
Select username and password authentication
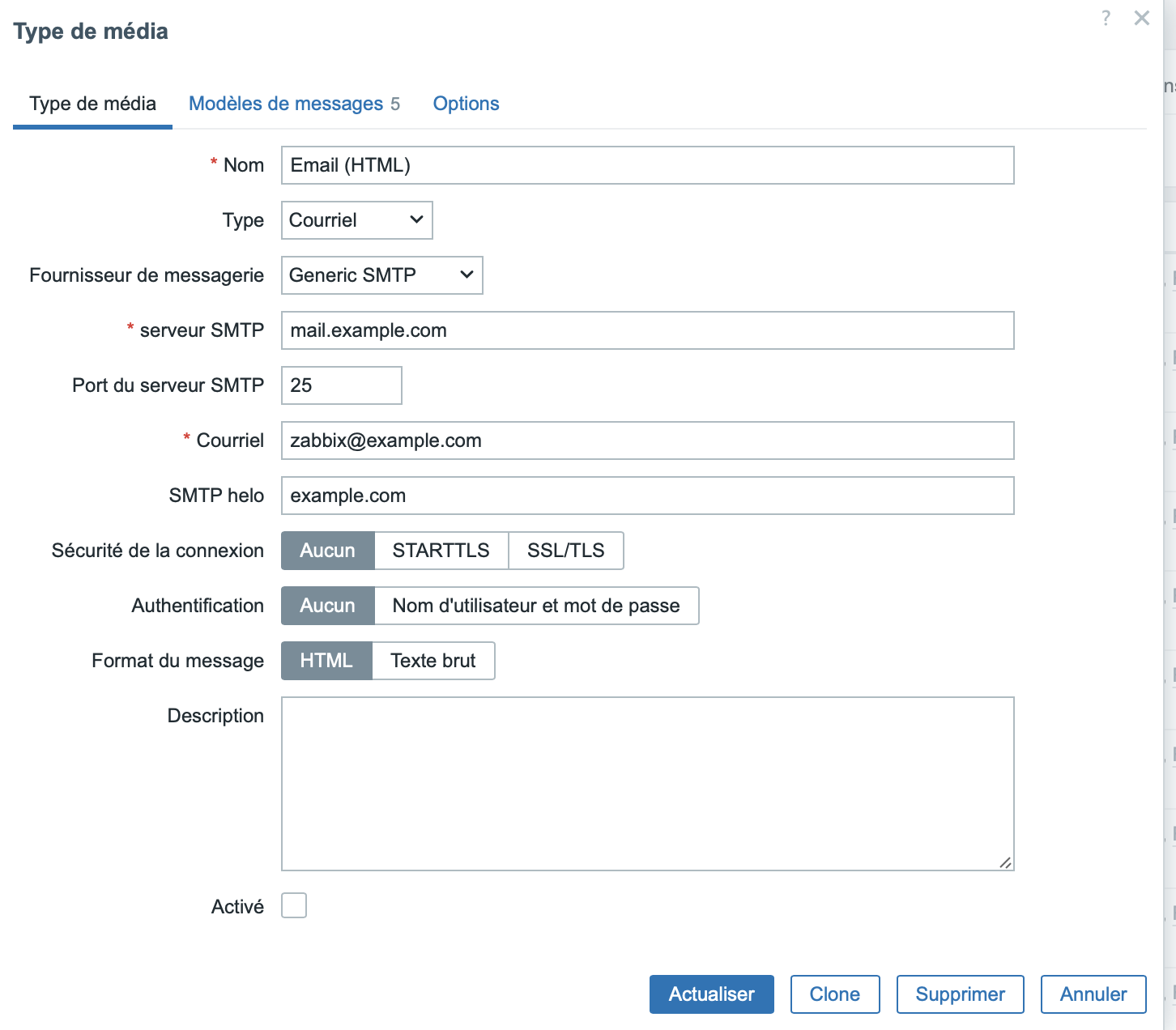[x=535, y=606]
